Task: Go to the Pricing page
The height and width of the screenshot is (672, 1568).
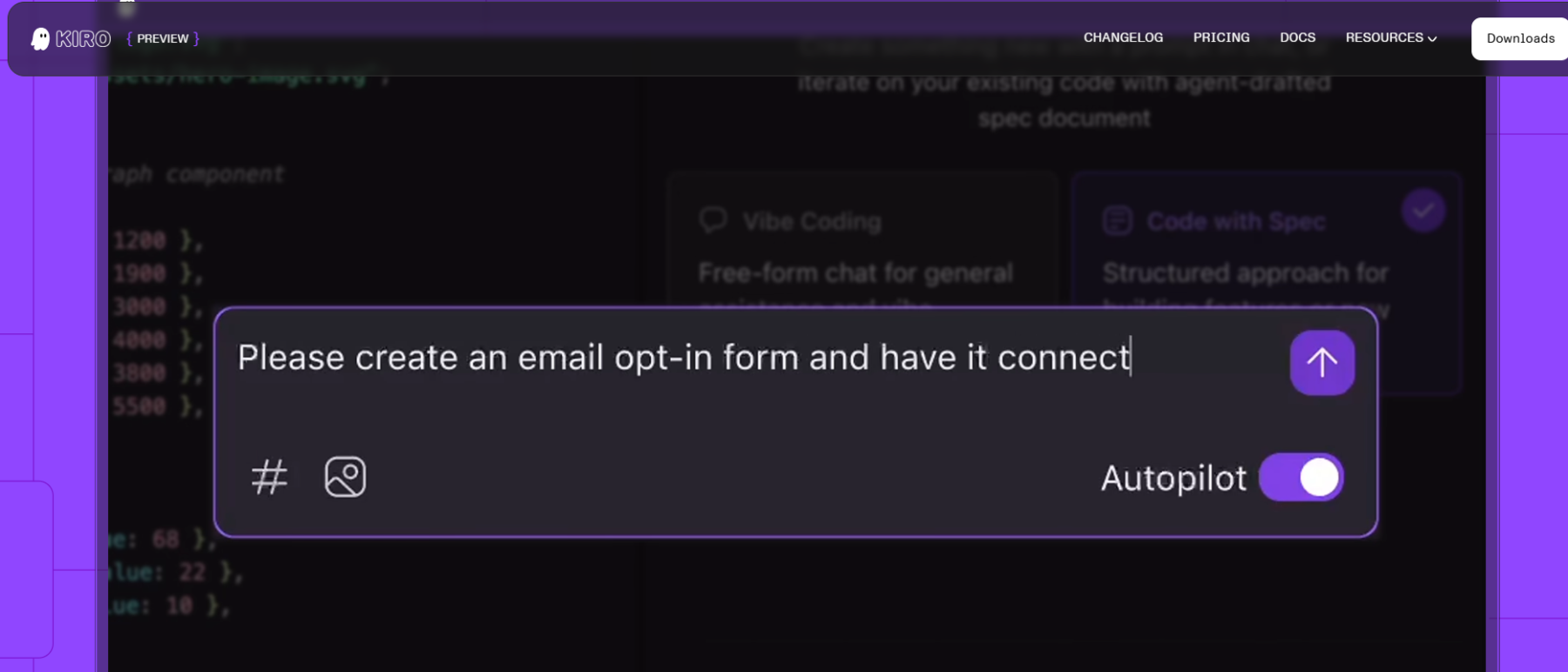Action: pos(1221,37)
